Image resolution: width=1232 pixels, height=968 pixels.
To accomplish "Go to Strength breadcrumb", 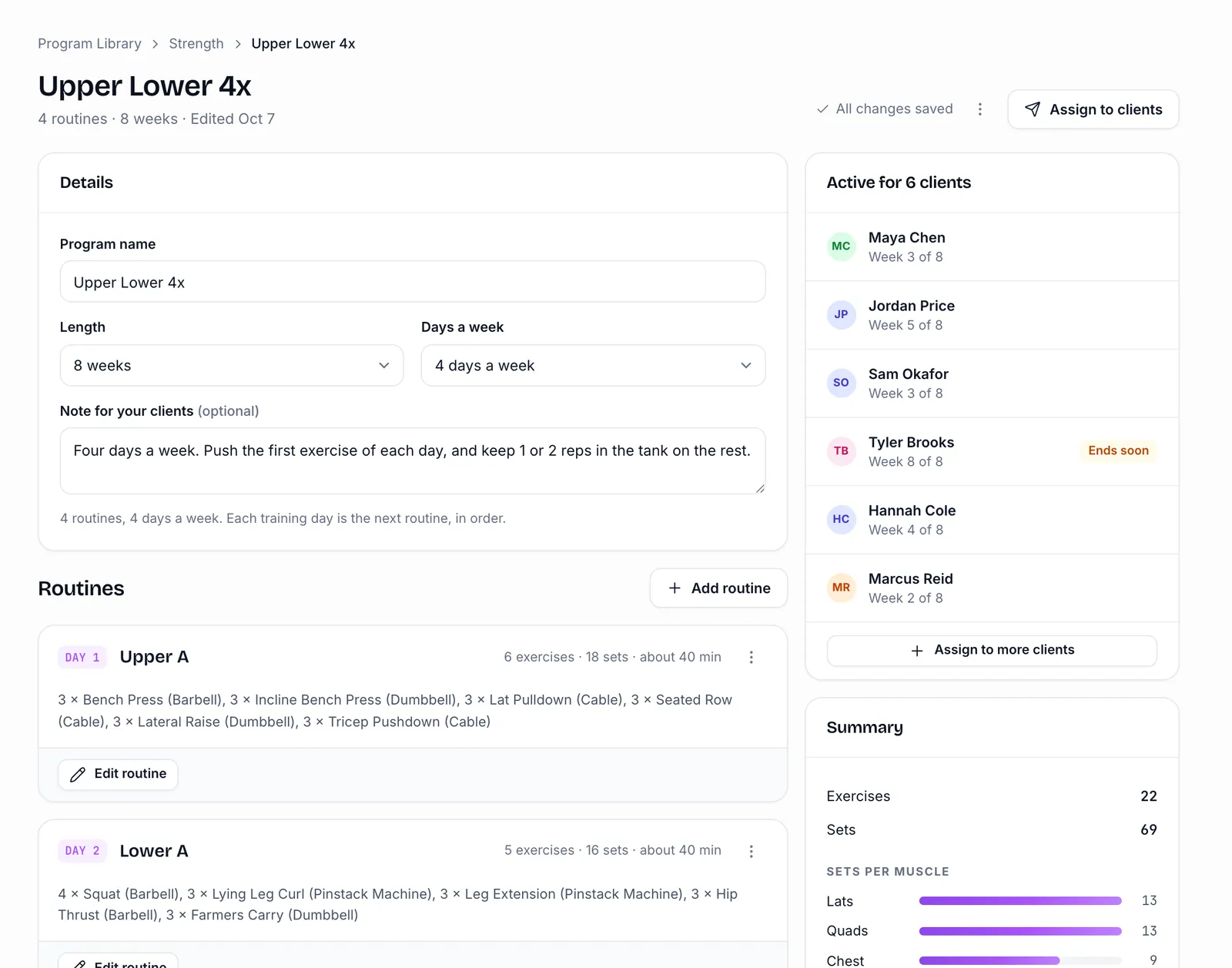I will (196, 44).
